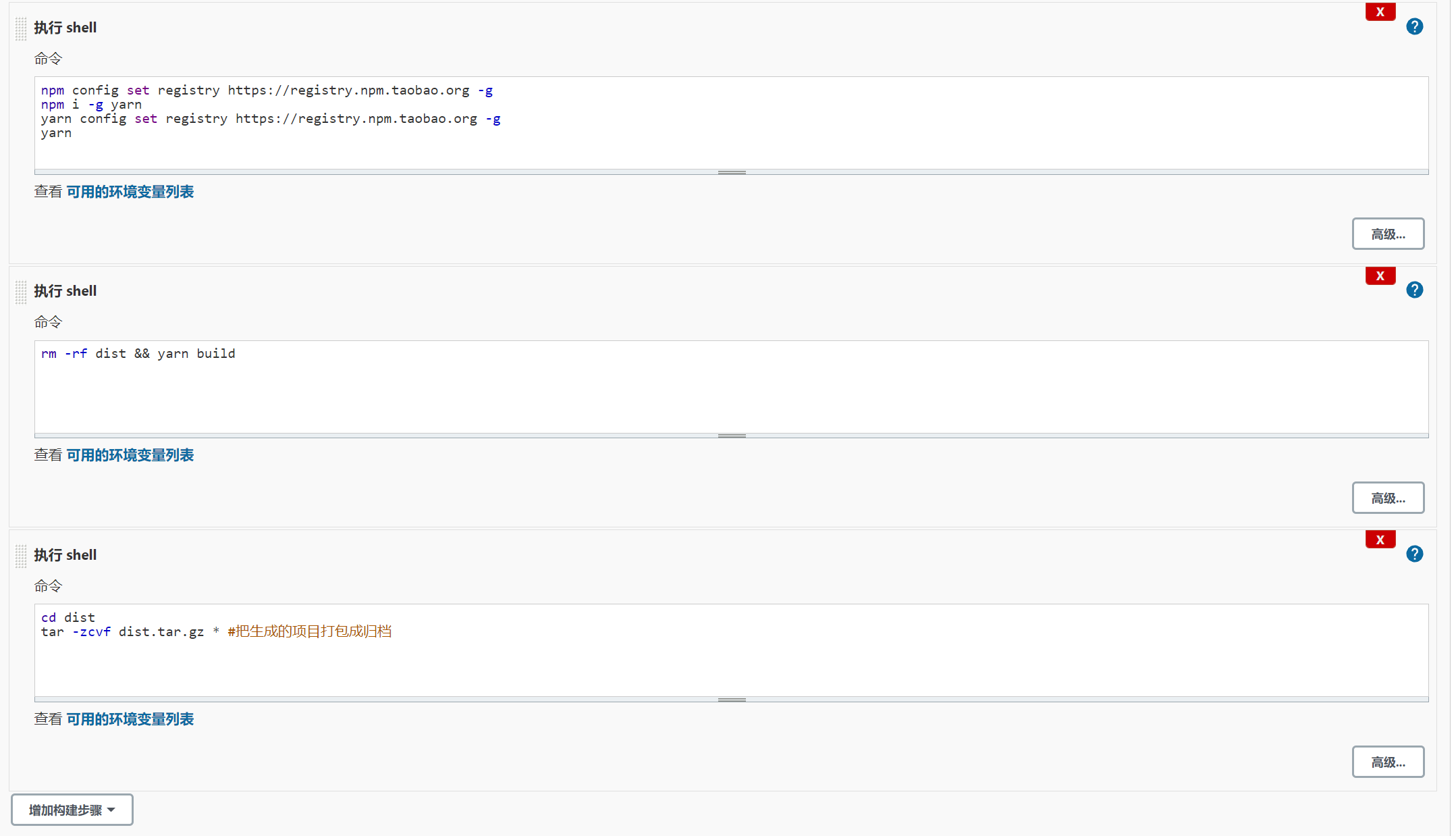1456x836 pixels.
Task: Open environment variable list link under tar step
Action: 130,719
